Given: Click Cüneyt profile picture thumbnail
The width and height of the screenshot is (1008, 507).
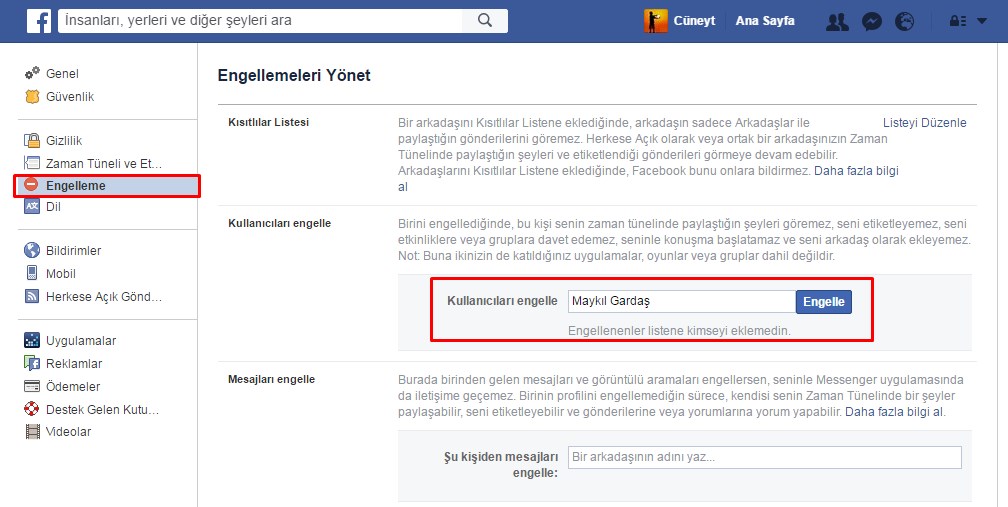Looking at the screenshot, I should (655, 21).
